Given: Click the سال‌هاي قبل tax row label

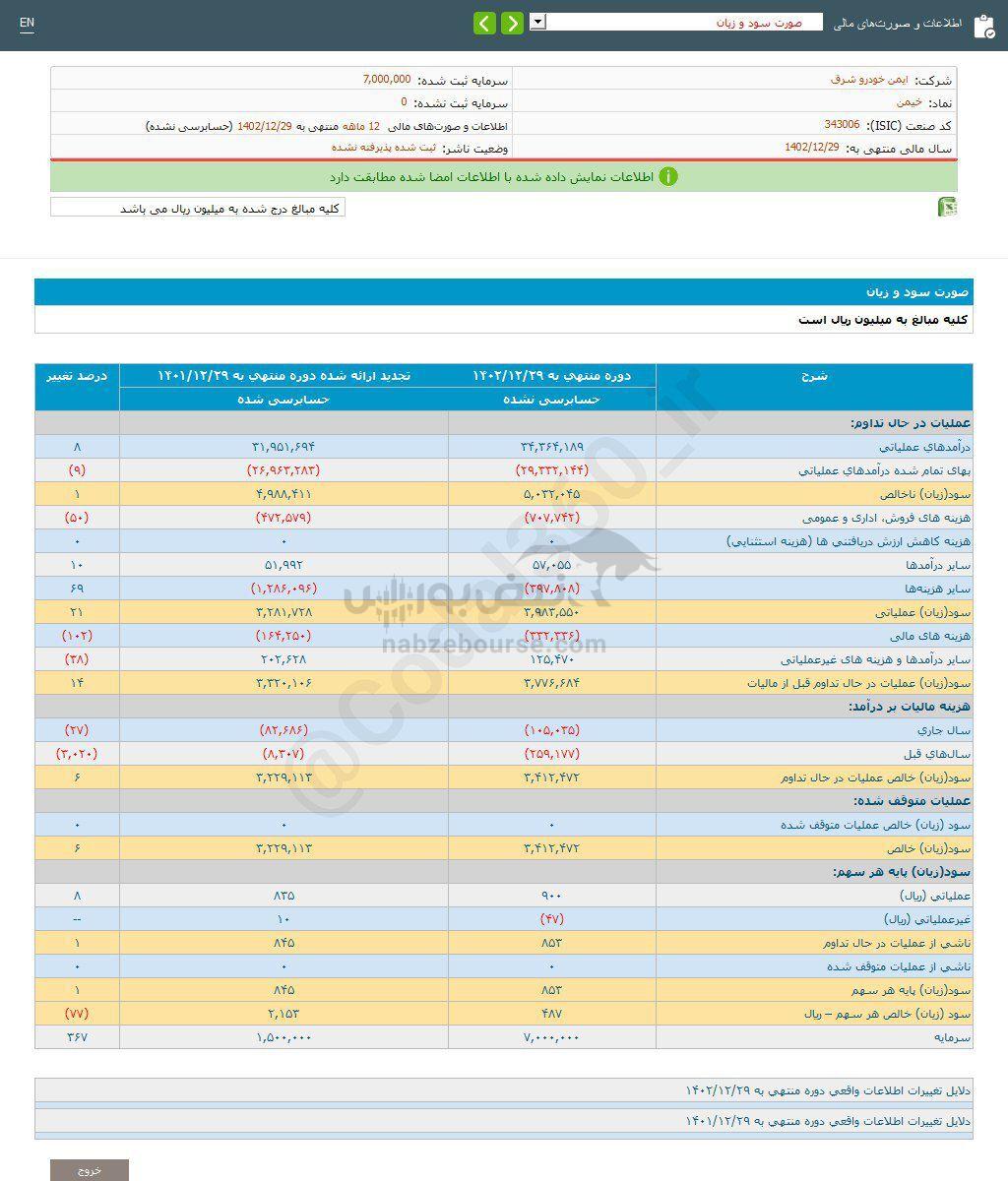Looking at the screenshot, I should tap(936, 754).
